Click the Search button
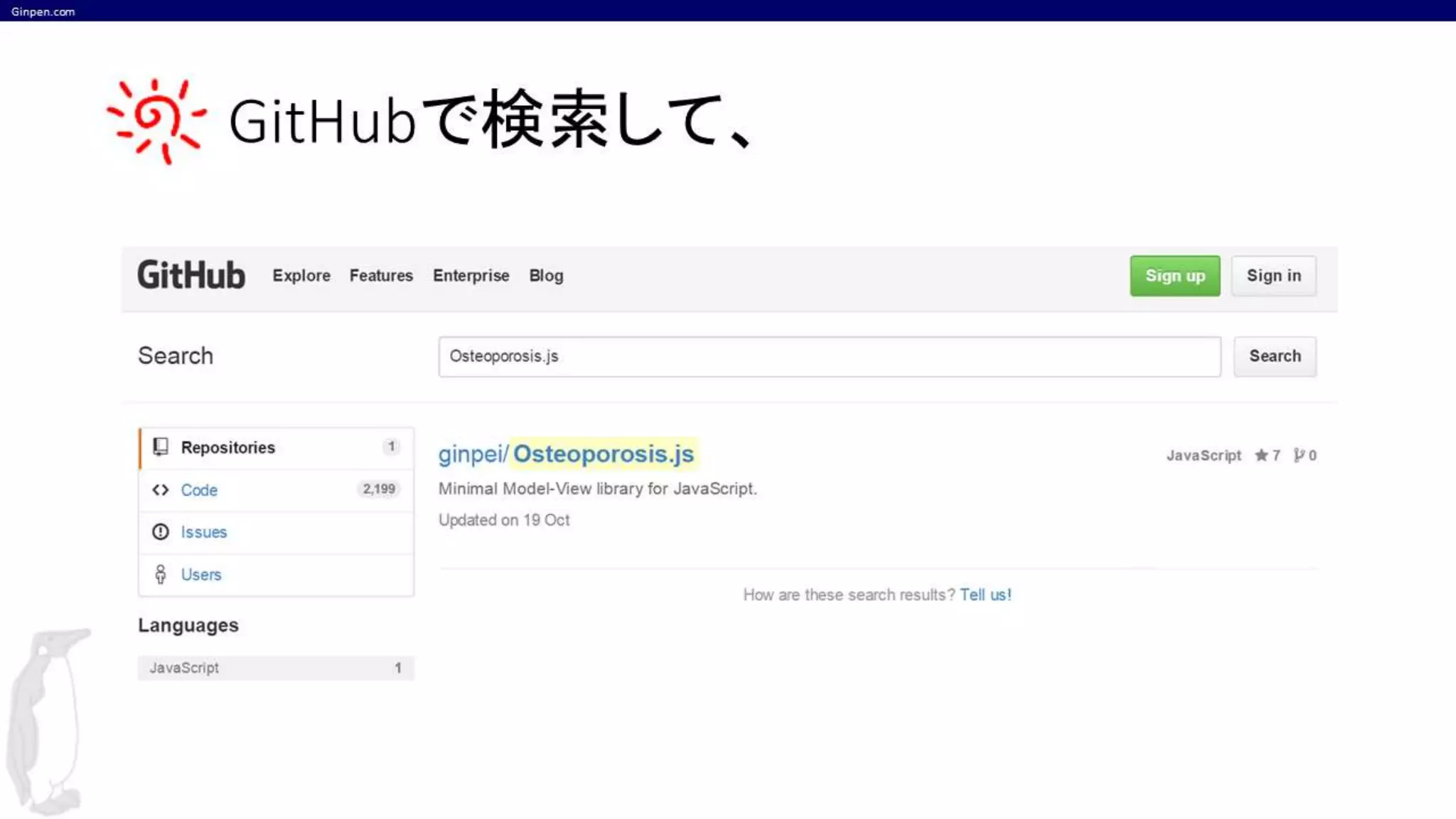1456x819 pixels. 1275,357
